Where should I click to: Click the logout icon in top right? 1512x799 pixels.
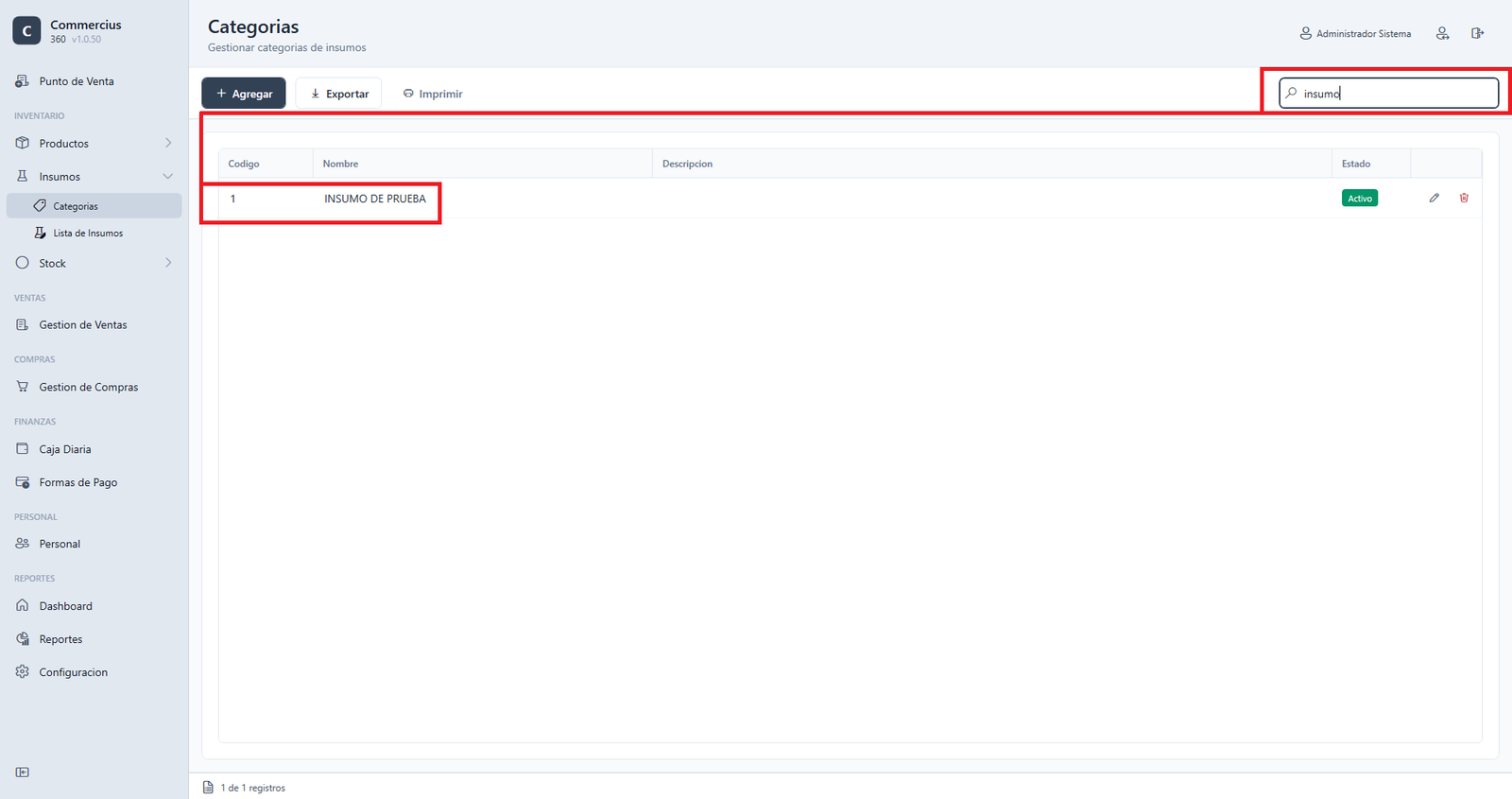pos(1478,33)
